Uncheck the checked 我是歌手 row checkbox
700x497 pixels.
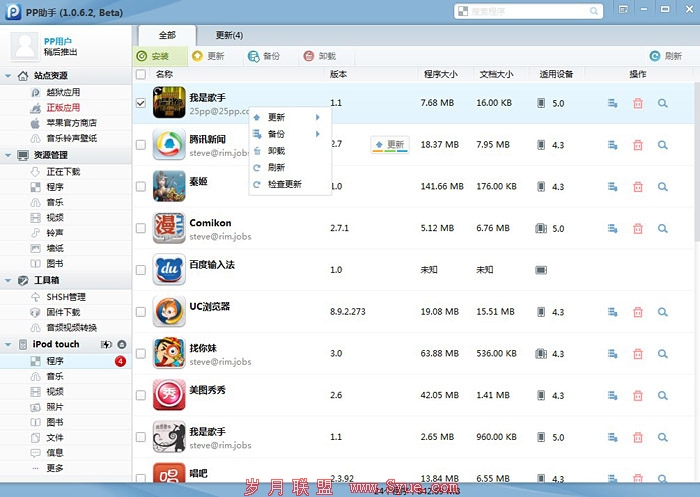(141, 103)
